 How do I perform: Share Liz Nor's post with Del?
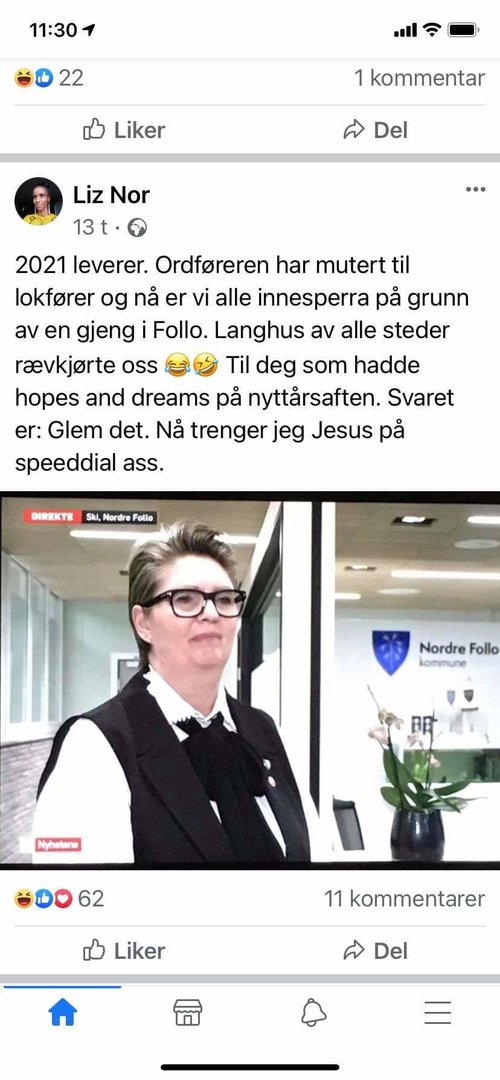point(375,951)
